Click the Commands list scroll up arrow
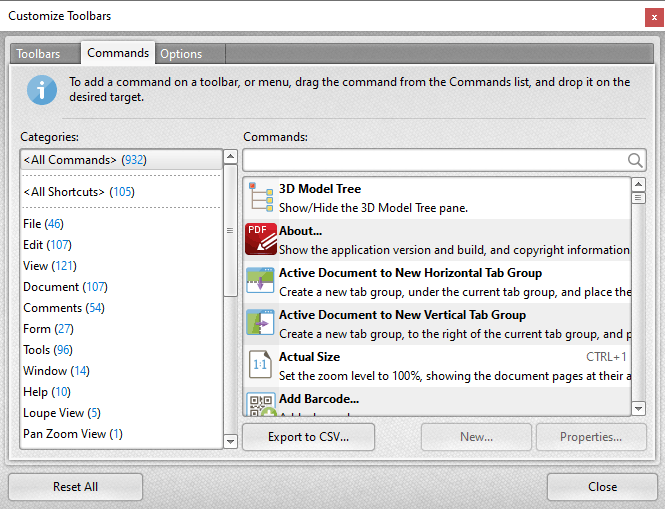Screen dimensions: 665x509 click(638, 185)
